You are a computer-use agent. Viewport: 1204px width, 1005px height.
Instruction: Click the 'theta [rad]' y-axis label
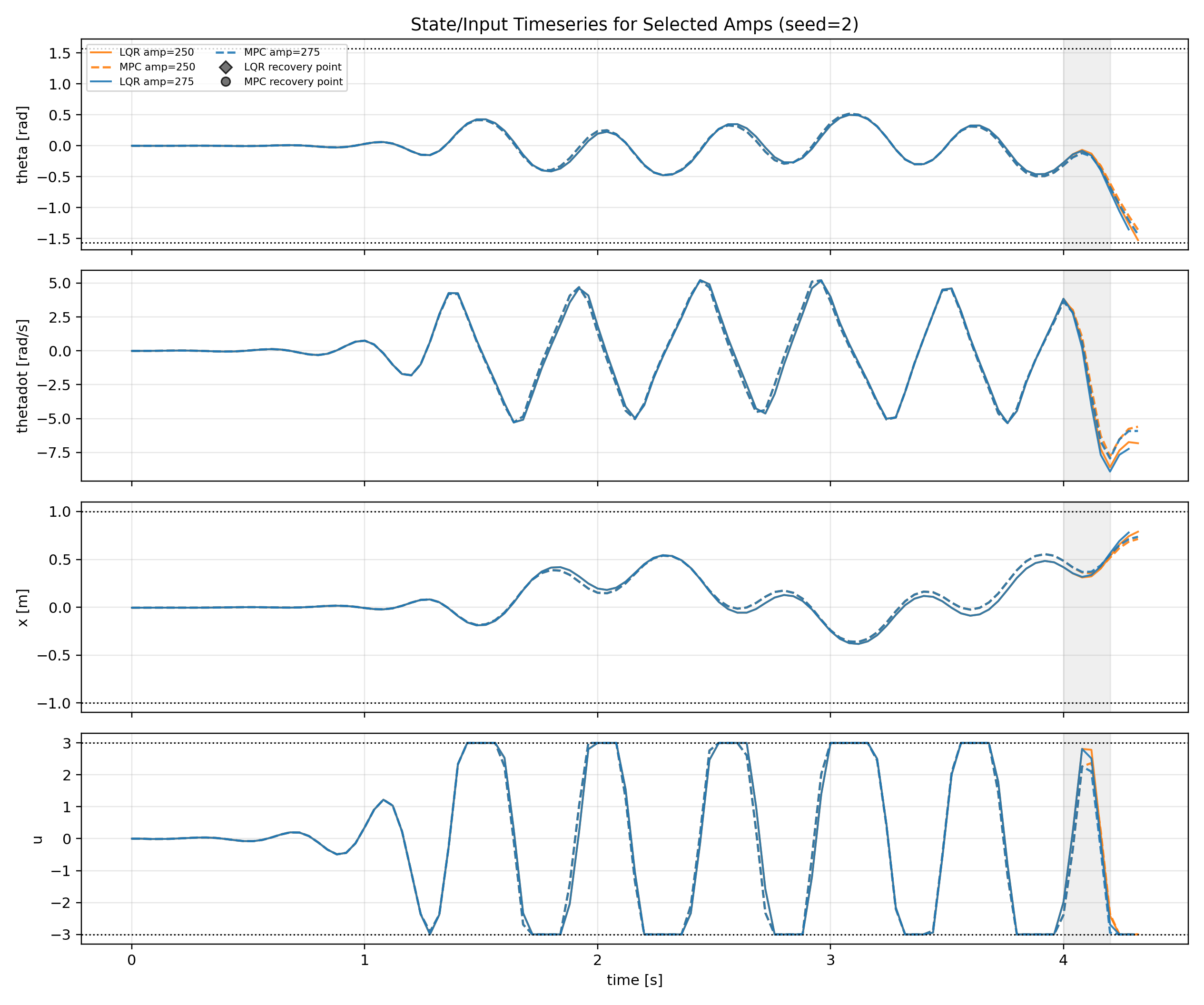click(22, 145)
